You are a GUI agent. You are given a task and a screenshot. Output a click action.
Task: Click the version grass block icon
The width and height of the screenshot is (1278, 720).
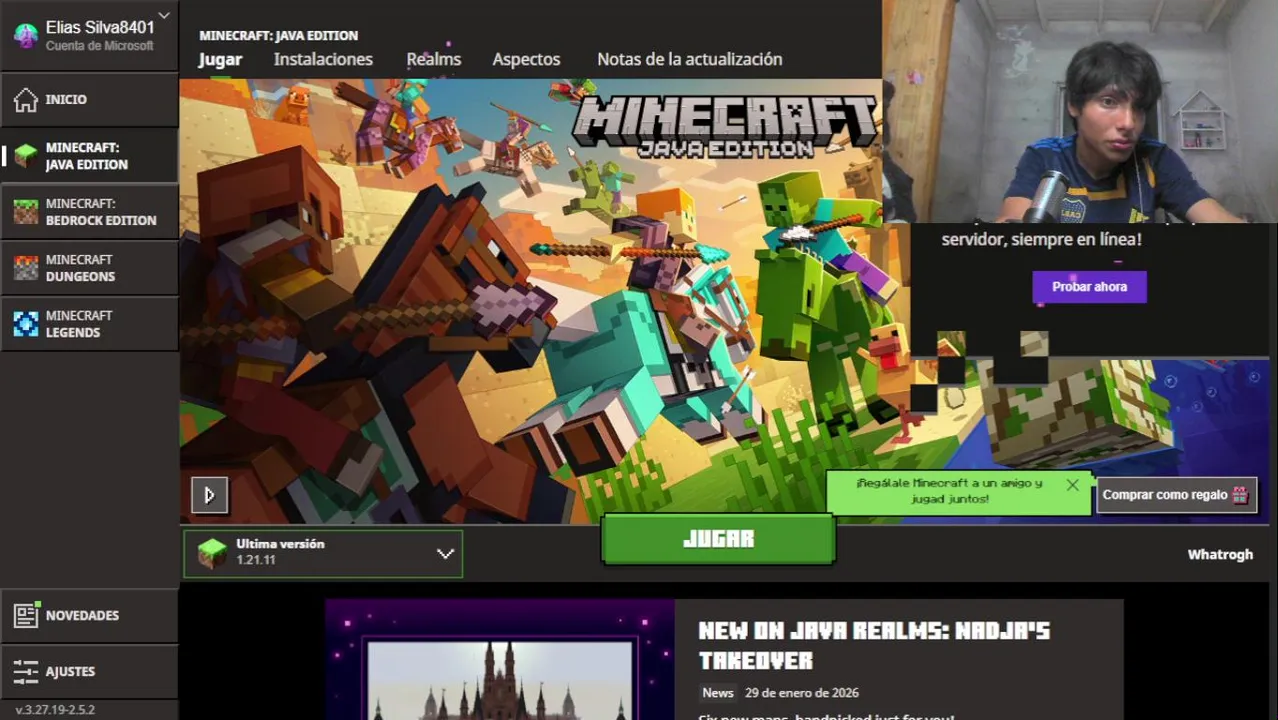point(212,553)
